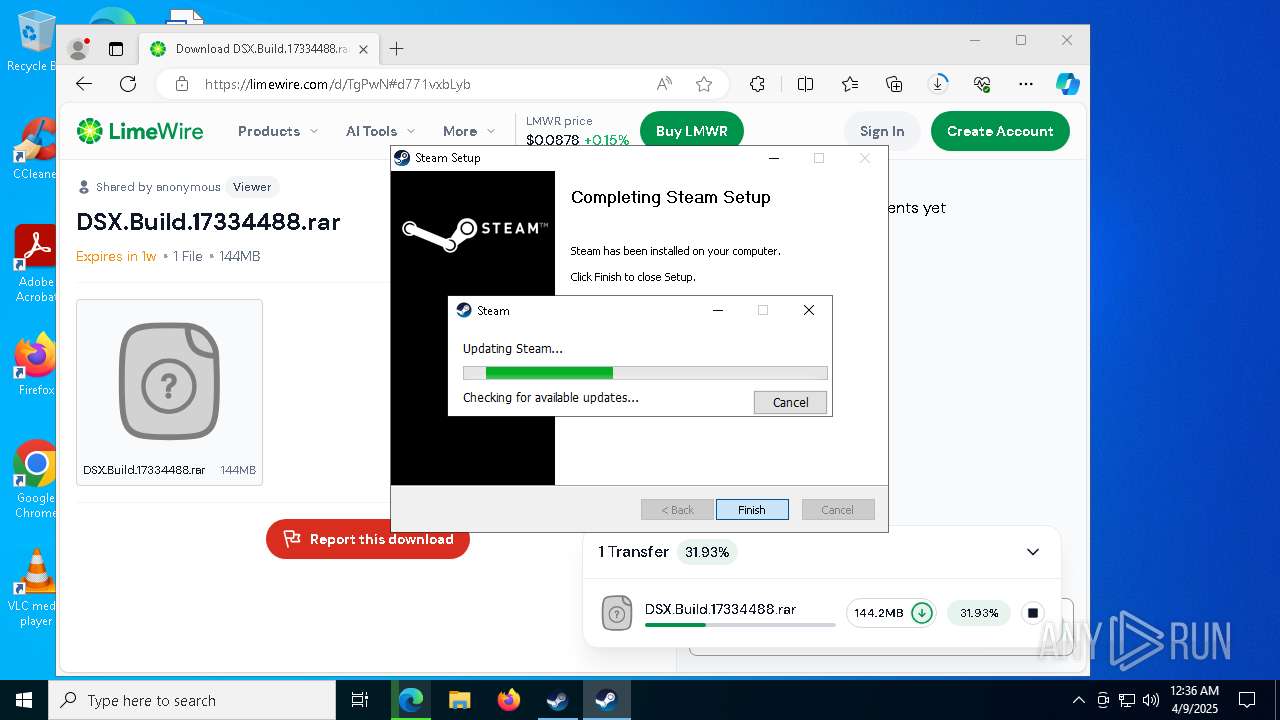The image size is (1280, 720).
Task: Open network status tray icon
Action: click(1127, 700)
